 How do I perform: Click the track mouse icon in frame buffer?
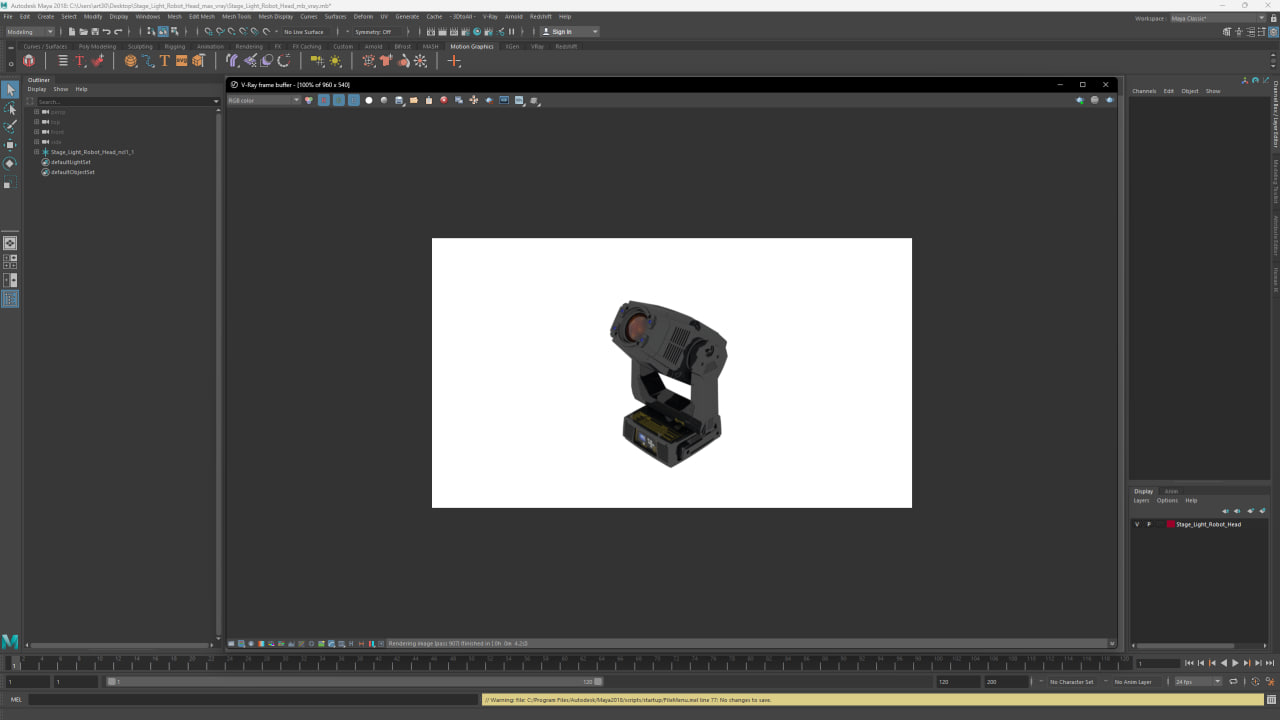click(x=474, y=100)
